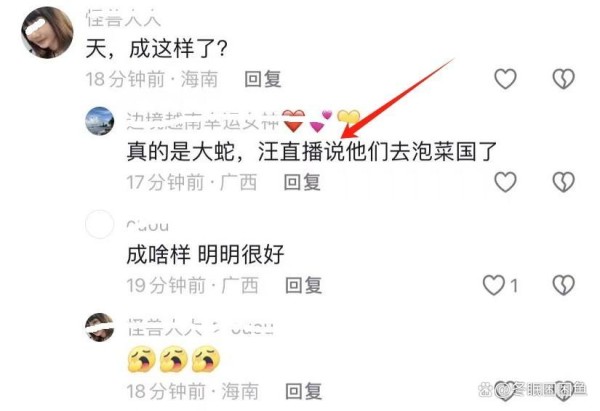Open the blank white avatar profile
The width and height of the screenshot is (600, 411).
[x=99, y=224]
